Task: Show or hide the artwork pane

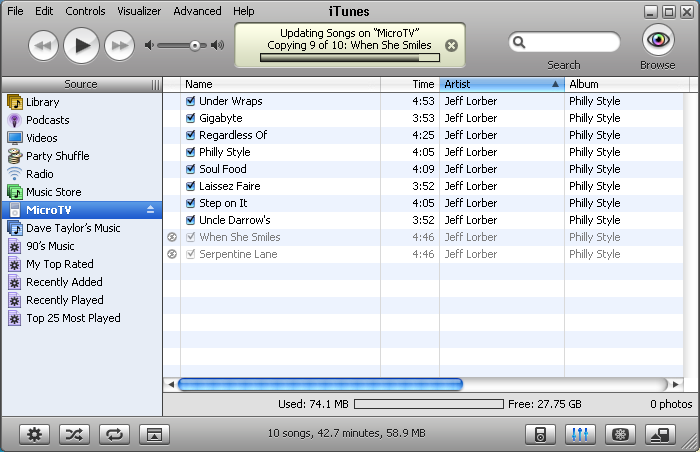Action: 154,434
